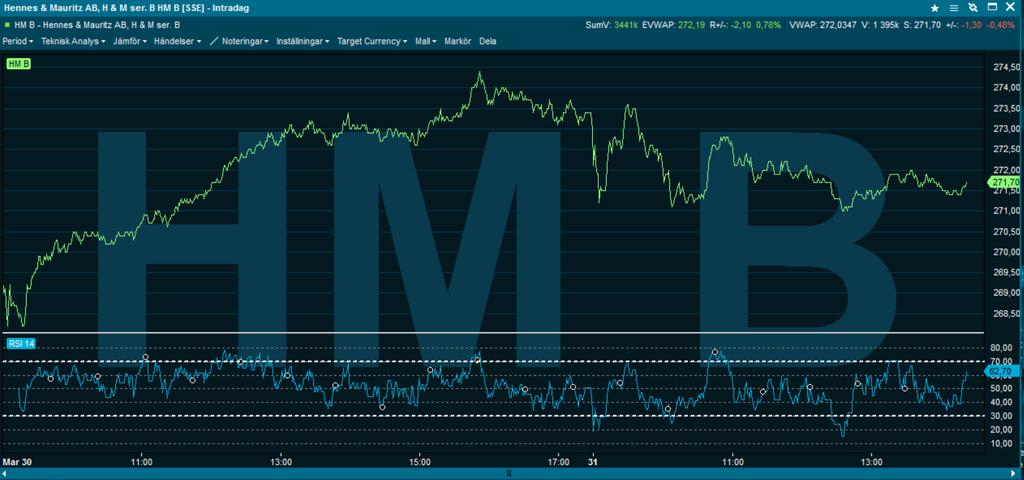The width and height of the screenshot is (1024, 480).
Task: Click the 62,70 RSI value tag
Action: click(x=1001, y=371)
